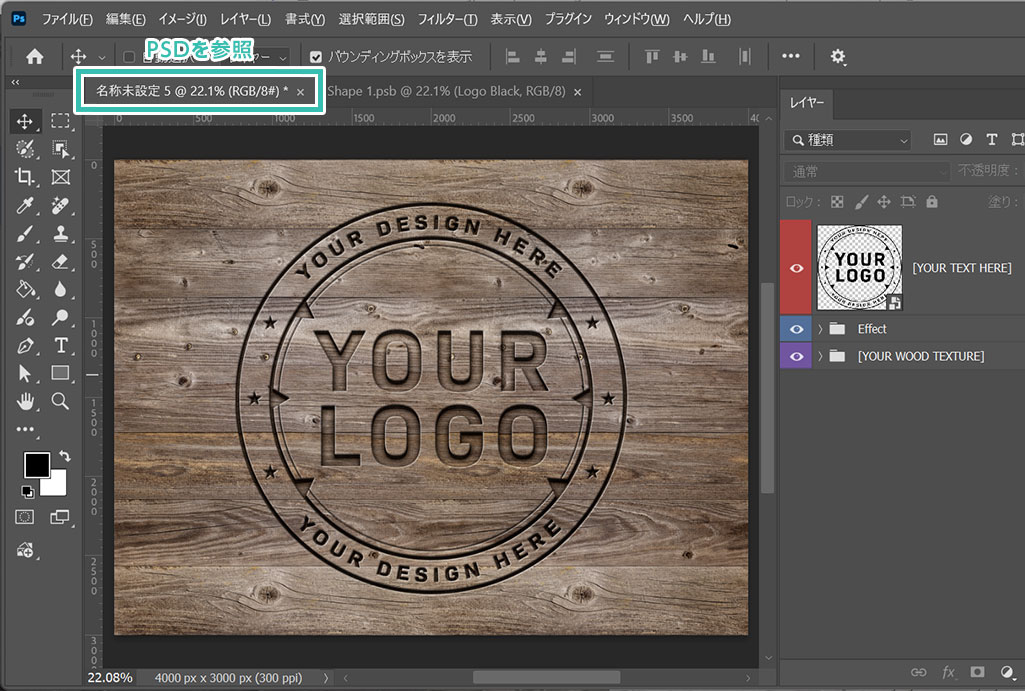The image size is (1025, 691).
Task: Click the black foreground color swatch
Action: tap(37, 465)
